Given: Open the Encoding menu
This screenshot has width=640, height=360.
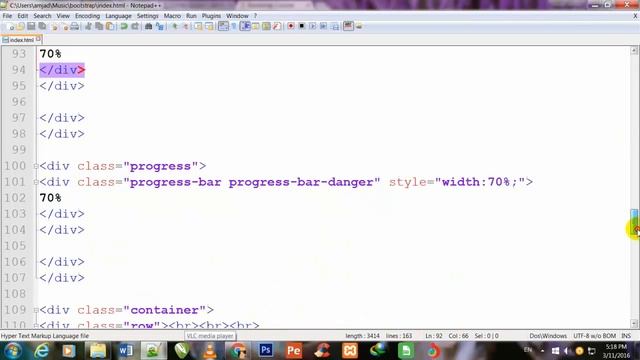Looking at the screenshot, I should point(87,16).
